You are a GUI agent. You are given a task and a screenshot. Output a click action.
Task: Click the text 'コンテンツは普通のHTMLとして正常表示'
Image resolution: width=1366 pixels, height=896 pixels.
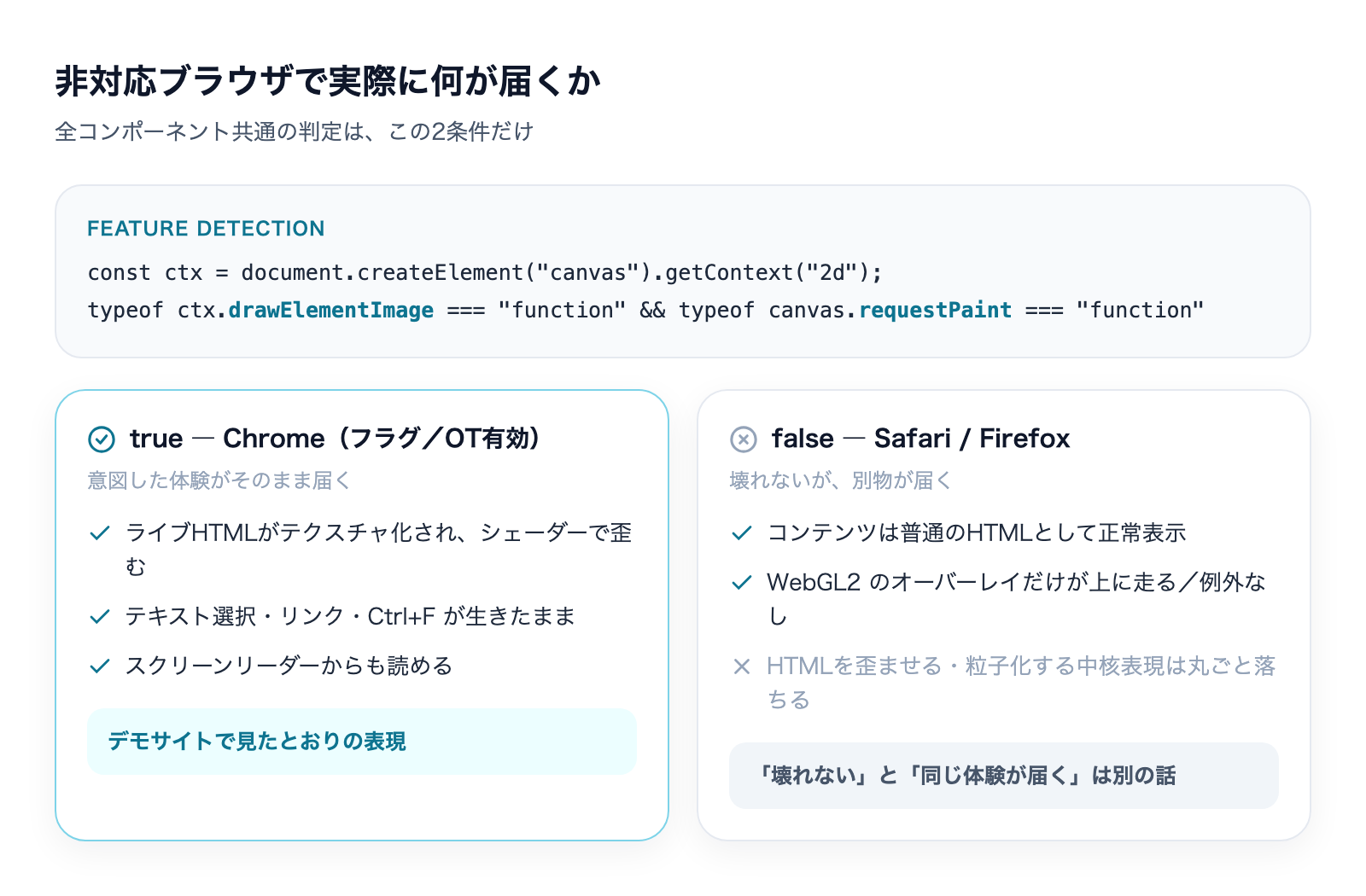977,533
